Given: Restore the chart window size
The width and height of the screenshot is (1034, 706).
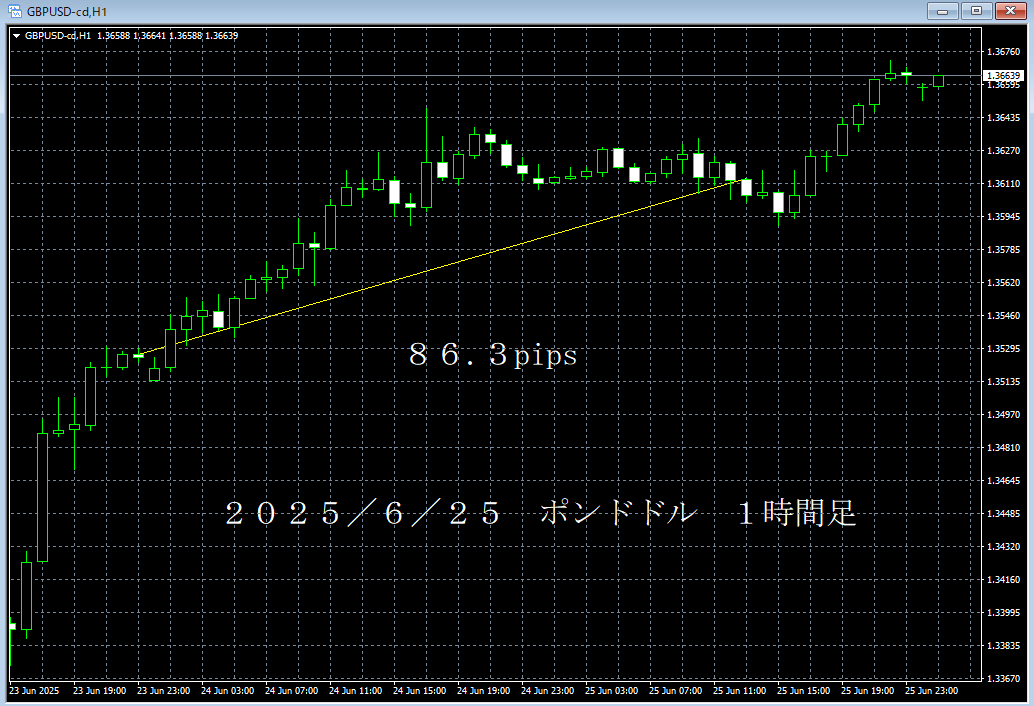Looking at the screenshot, I should (975, 11).
